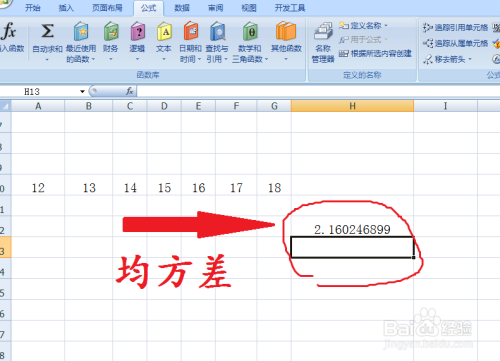Expand the AutoSum dropdown arrow

tap(47, 60)
